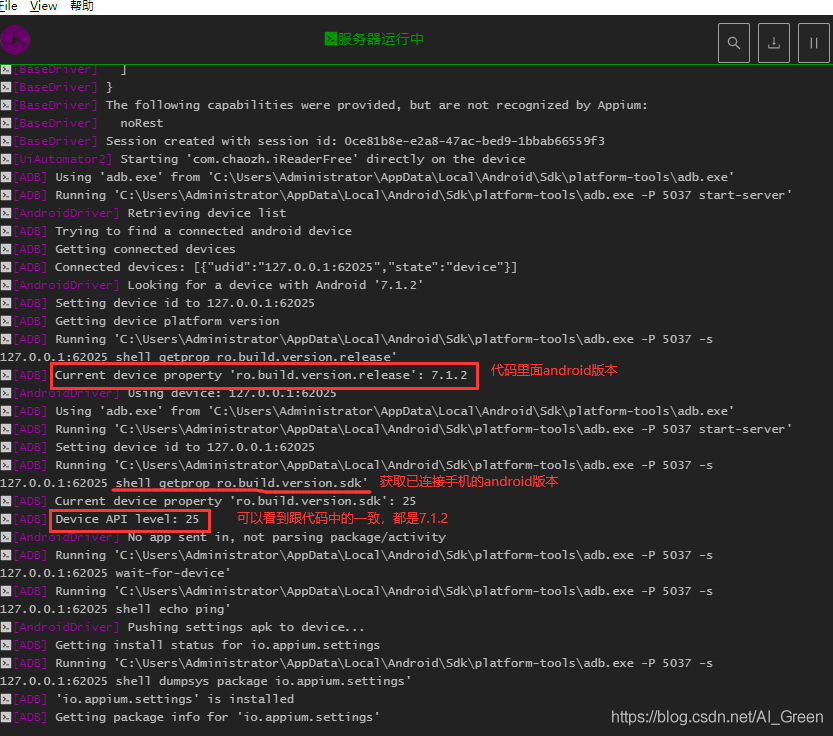Click the [AndroidDriver] tag on 'Retrieving device list' line
833x736 pixels.
pos(66,213)
